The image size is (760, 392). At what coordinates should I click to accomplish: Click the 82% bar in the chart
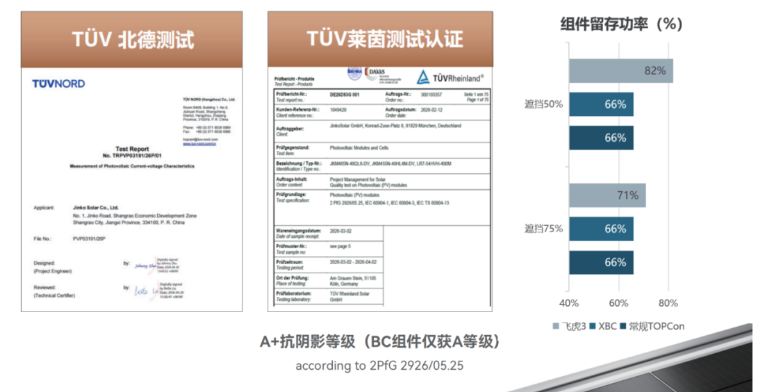pos(621,71)
